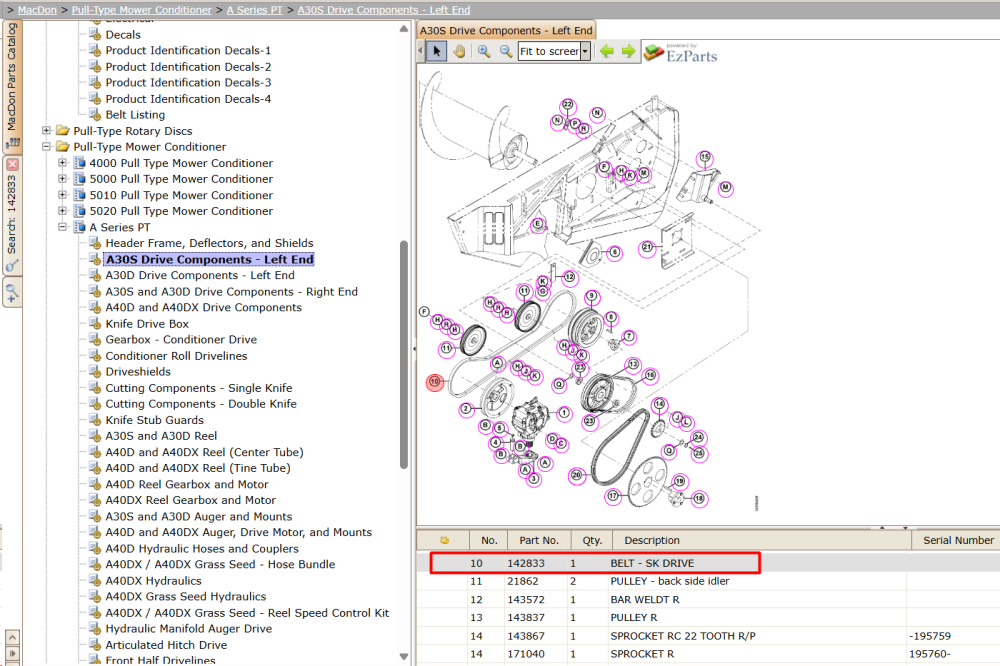Open the MacDon Parts Catalog side tab
1000x666 pixels.
click(x=12, y=85)
